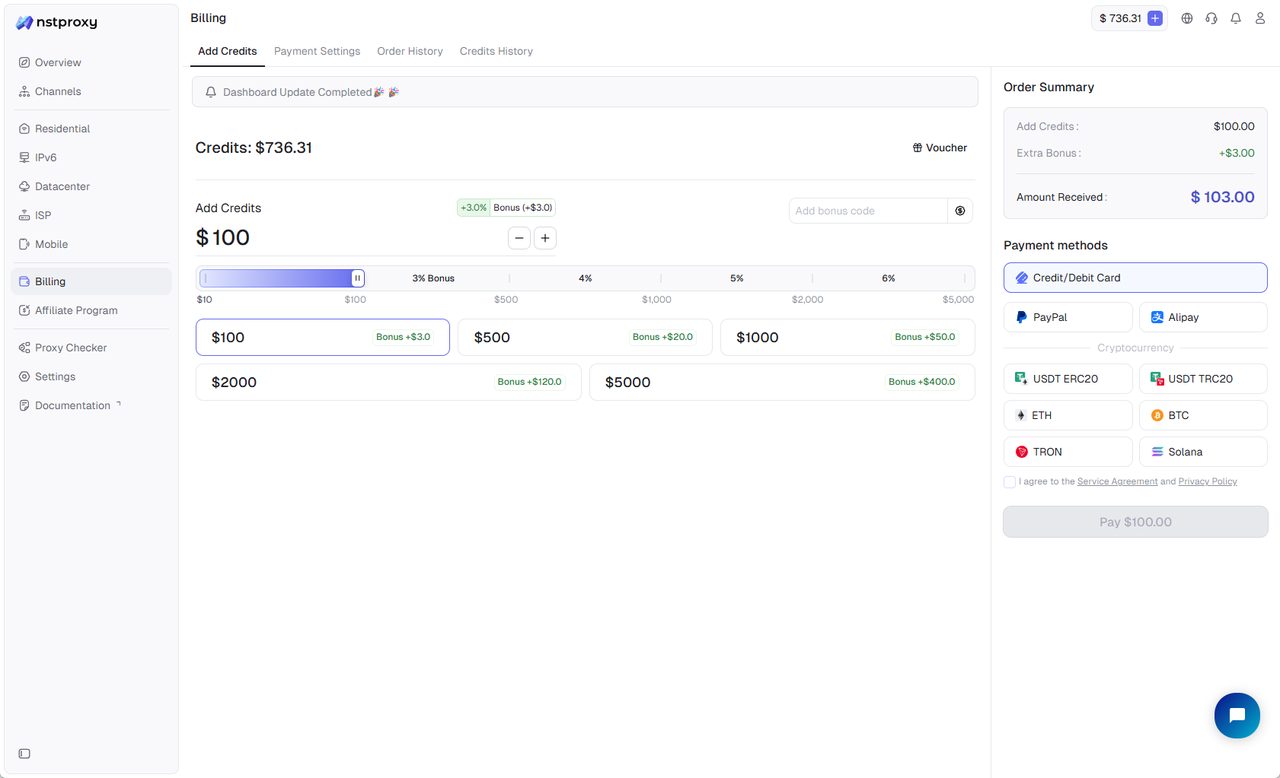This screenshot has width=1280, height=778.
Task: Switch to the Order History tab
Action: point(410,51)
